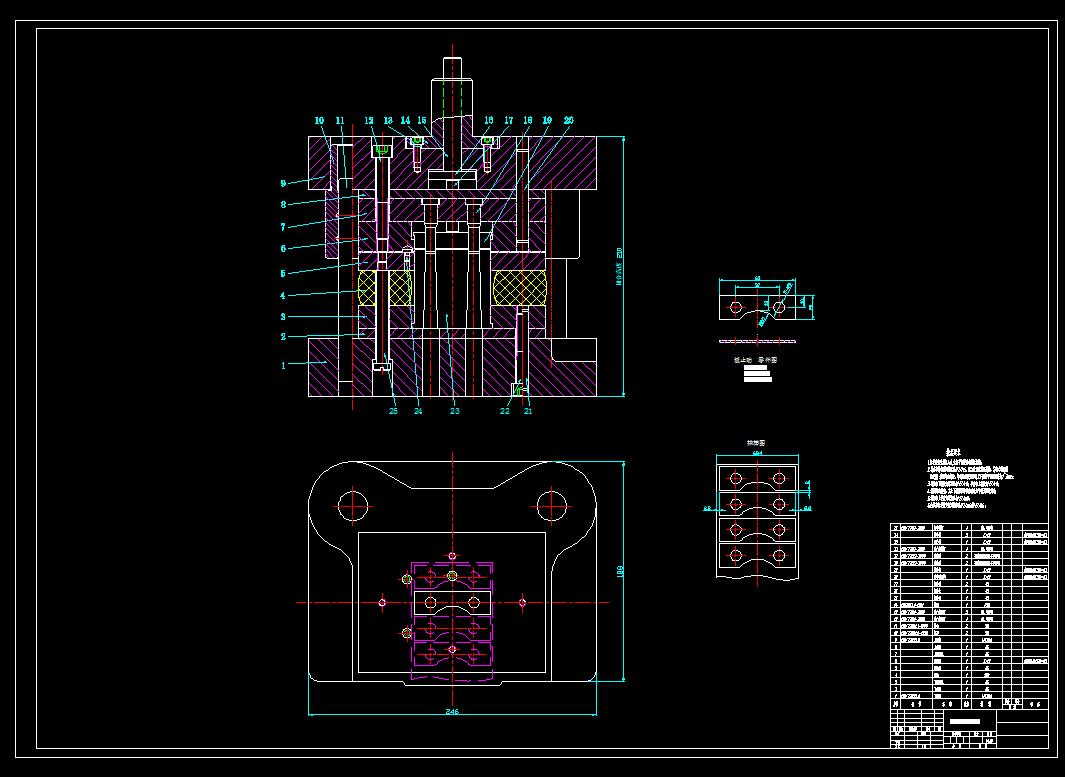This screenshot has height=777, width=1065.
Task: Select part callout number "25"
Action: click(x=393, y=411)
